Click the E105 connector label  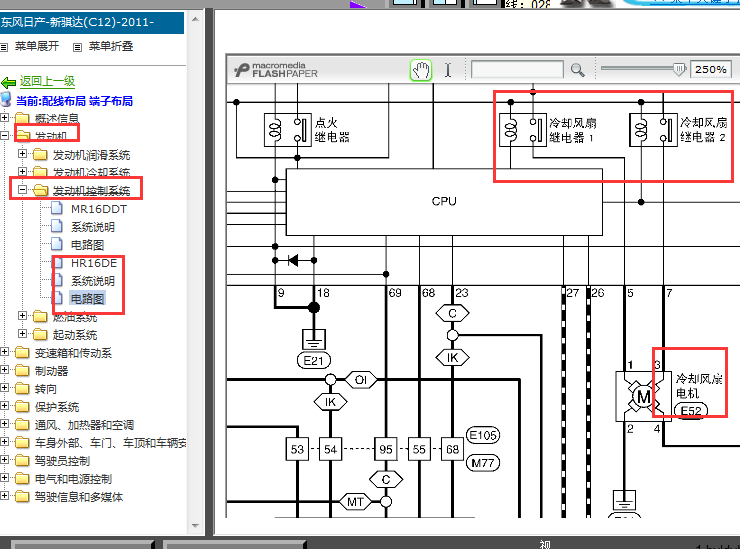(483, 435)
